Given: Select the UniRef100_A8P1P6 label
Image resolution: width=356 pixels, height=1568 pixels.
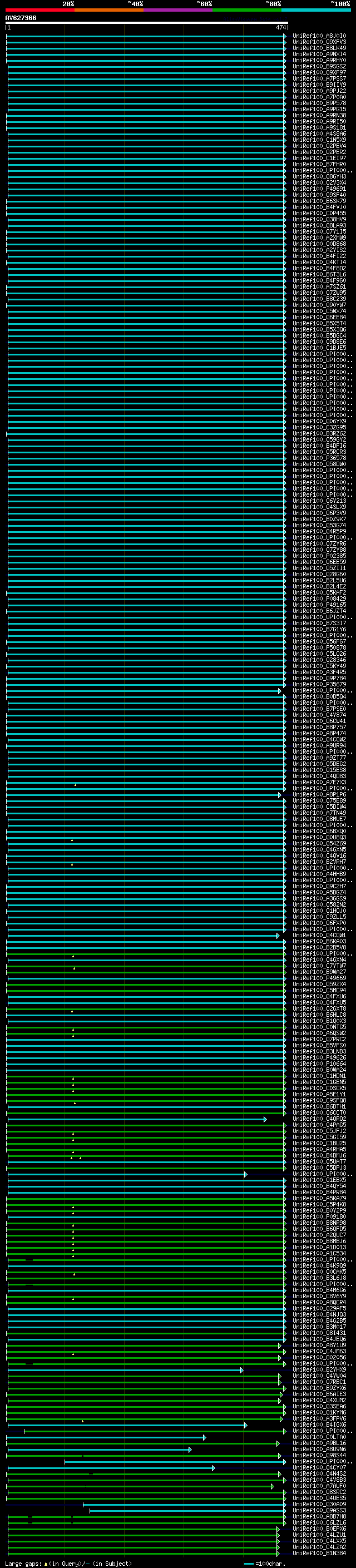Looking at the screenshot, I should (x=319, y=794).
